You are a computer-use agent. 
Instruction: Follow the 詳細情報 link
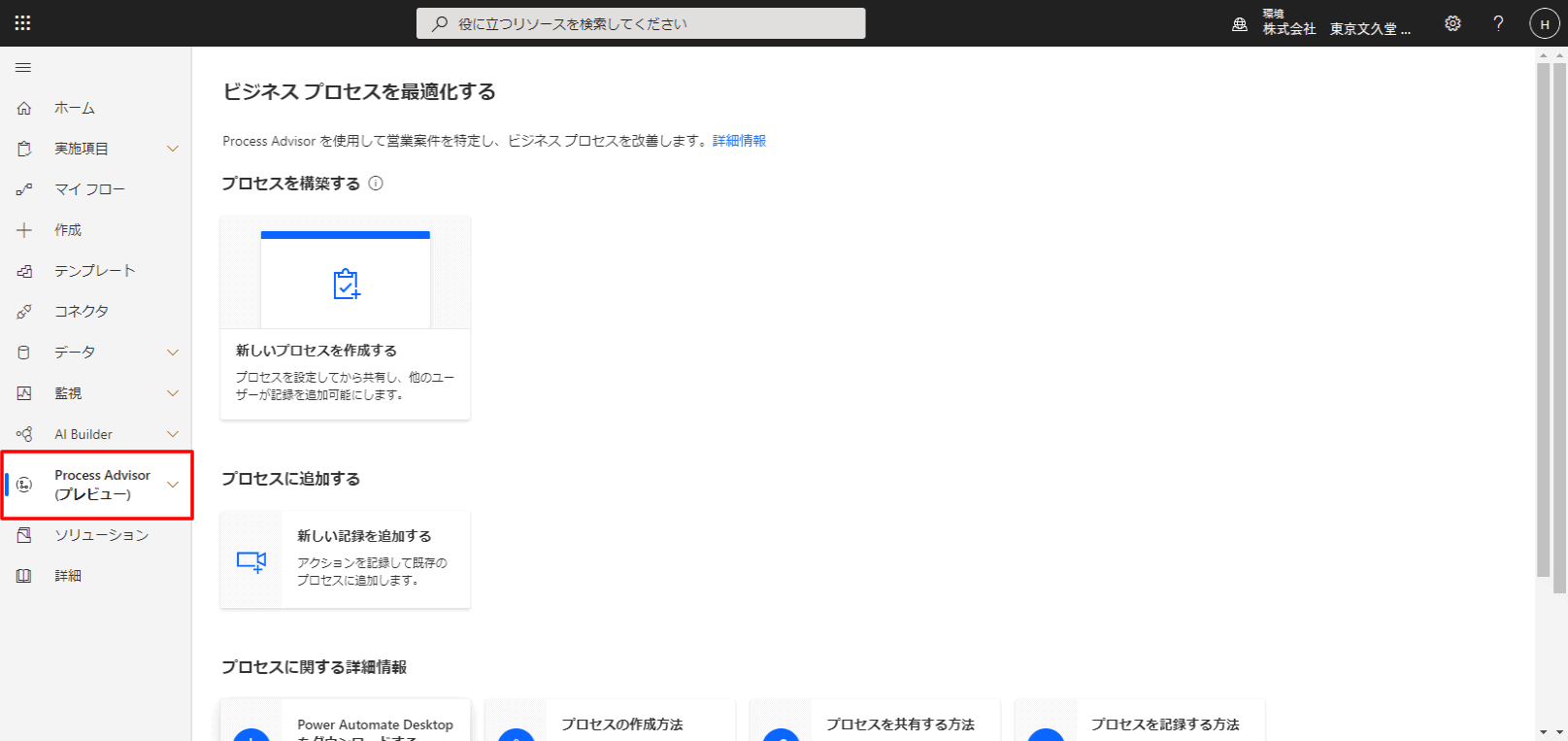pyautogui.click(x=739, y=141)
